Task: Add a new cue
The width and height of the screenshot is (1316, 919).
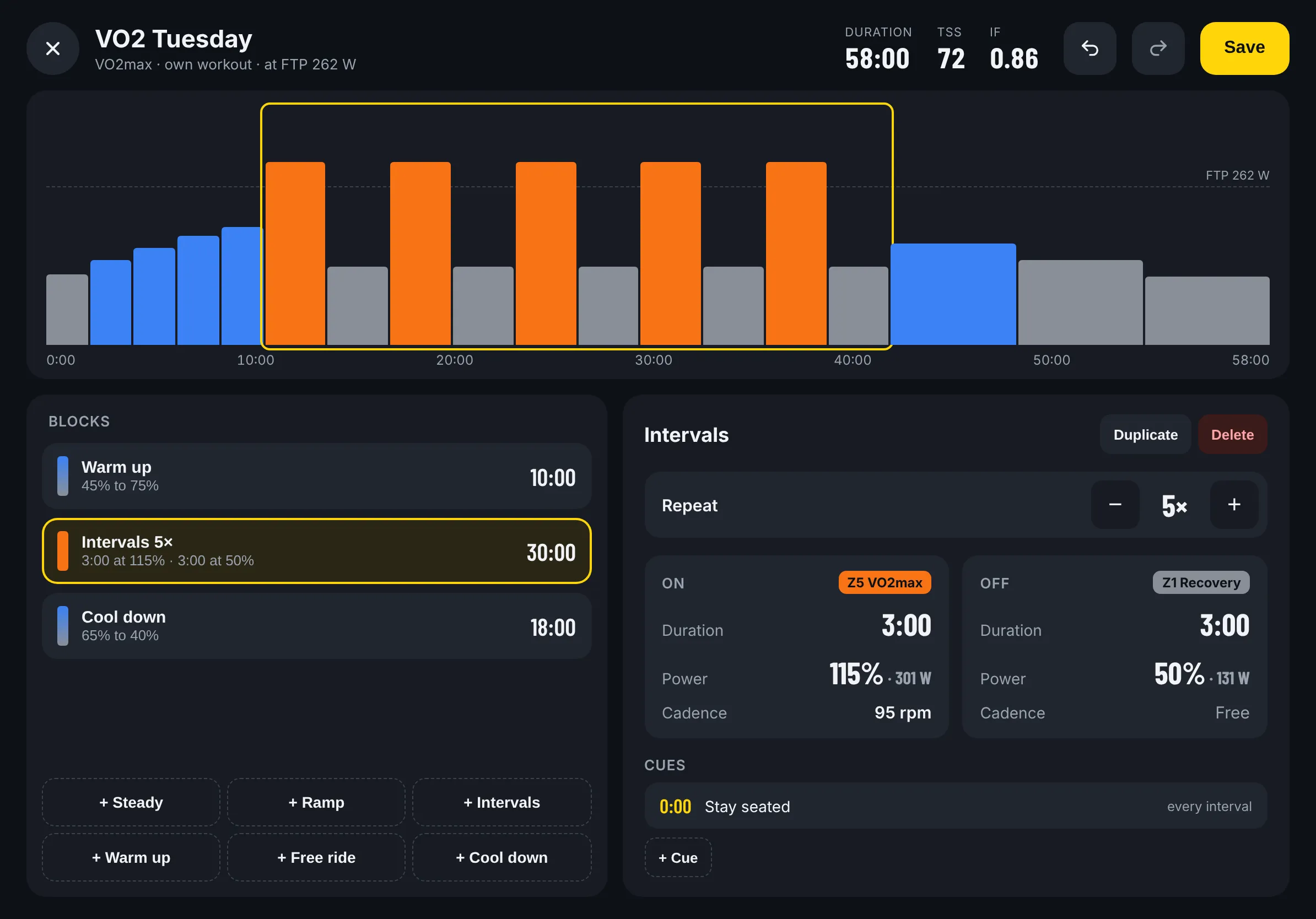Action: click(678, 858)
